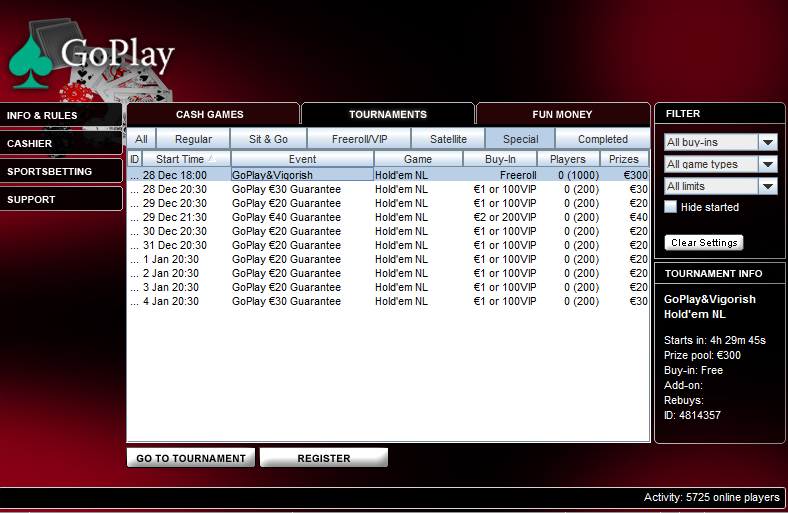Click the Clear Settings button
This screenshot has height=513, width=788.
(704, 243)
